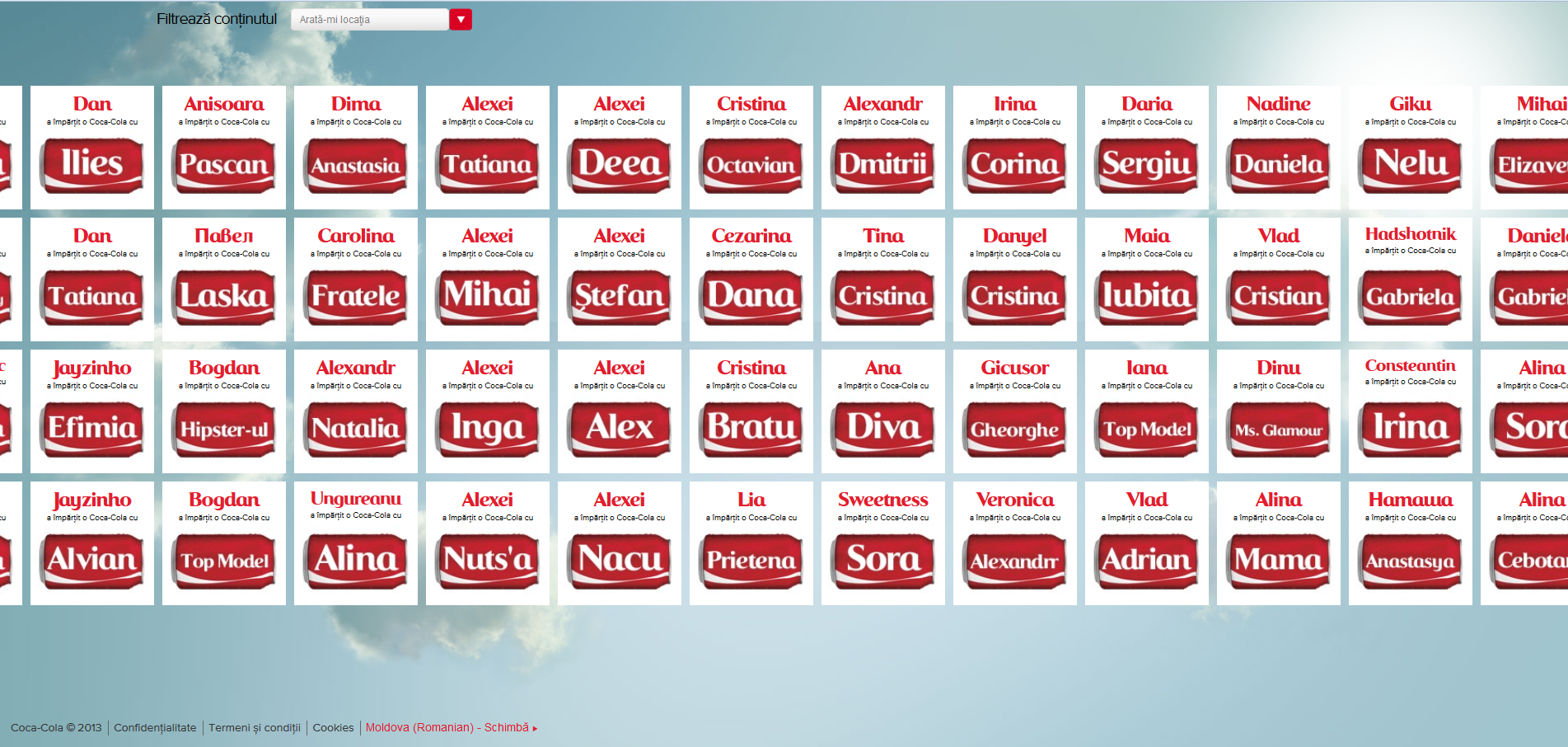Select the Vlad and Cristian card
1568x747 pixels.
[x=1279, y=280]
